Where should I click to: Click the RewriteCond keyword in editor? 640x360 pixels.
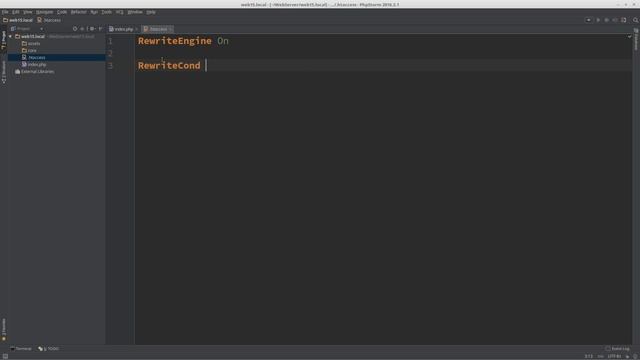pos(169,65)
